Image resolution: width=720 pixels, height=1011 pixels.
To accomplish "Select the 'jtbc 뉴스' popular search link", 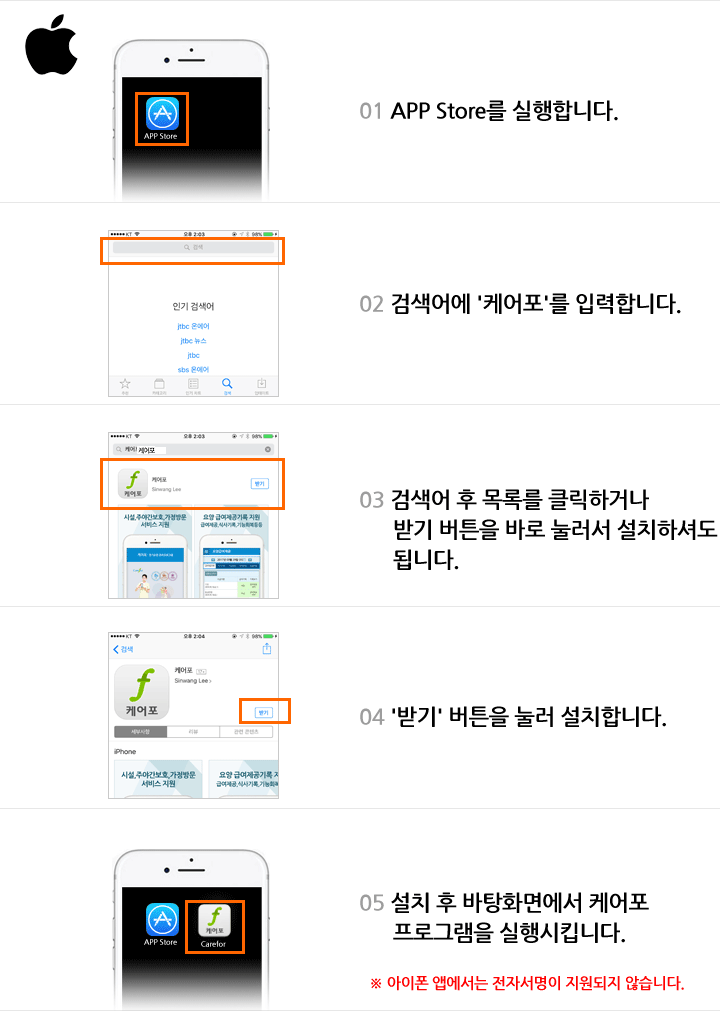I will [193, 341].
